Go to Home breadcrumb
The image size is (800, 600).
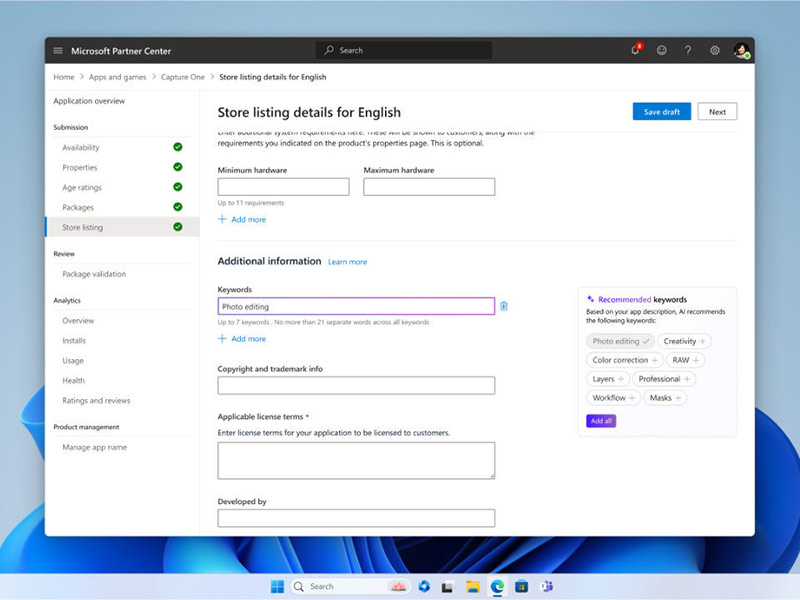point(64,77)
